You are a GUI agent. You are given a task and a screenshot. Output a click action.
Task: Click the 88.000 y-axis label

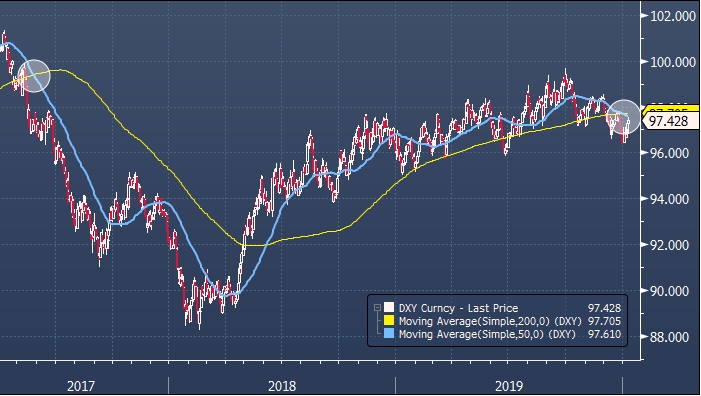(x=669, y=337)
